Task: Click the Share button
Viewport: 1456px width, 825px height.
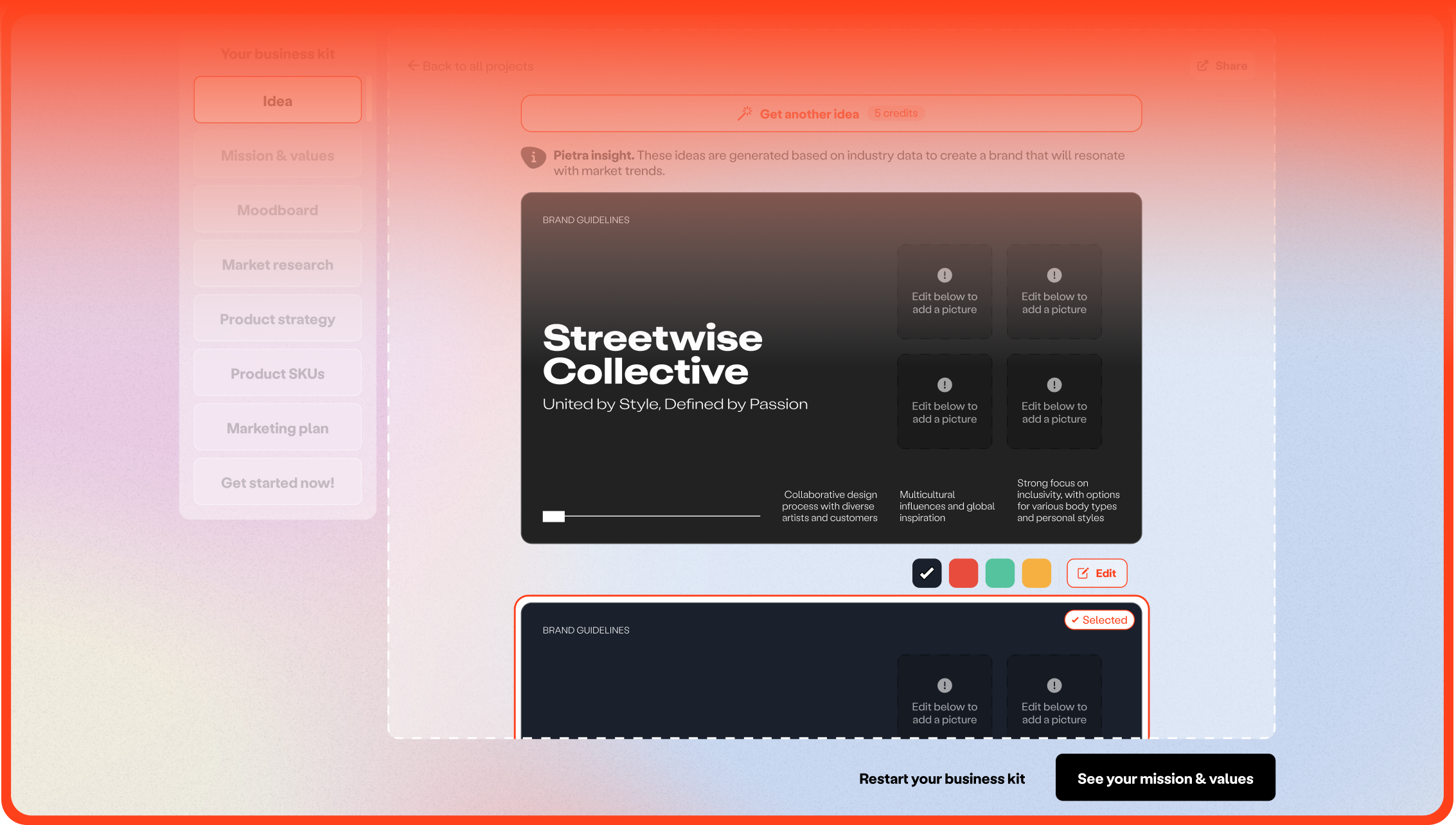Action: click(x=1221, y=66)
